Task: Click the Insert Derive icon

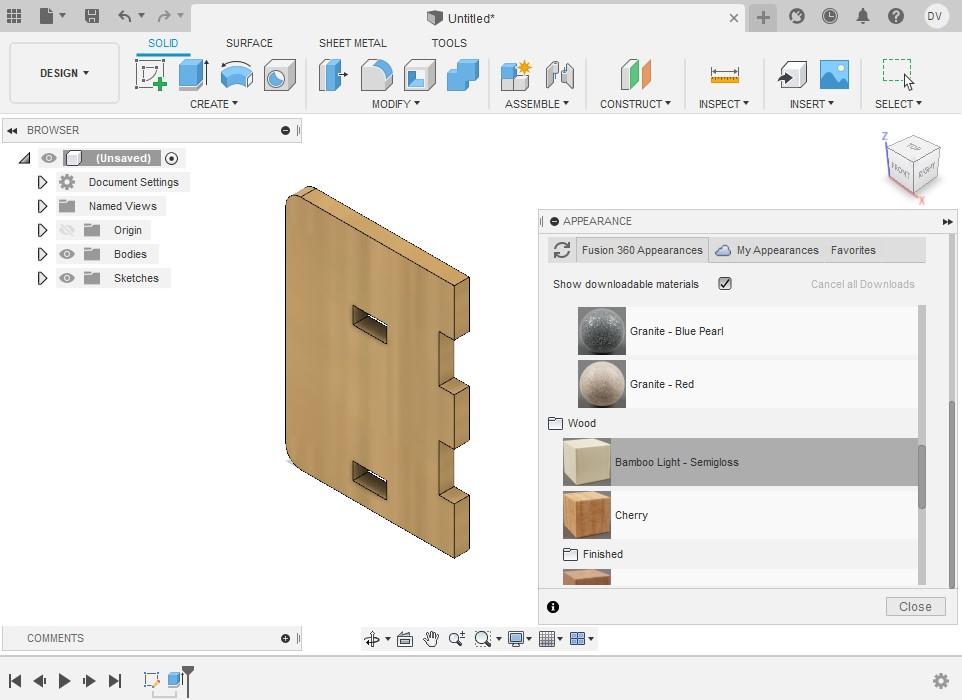Action: (x=792, y=75)
